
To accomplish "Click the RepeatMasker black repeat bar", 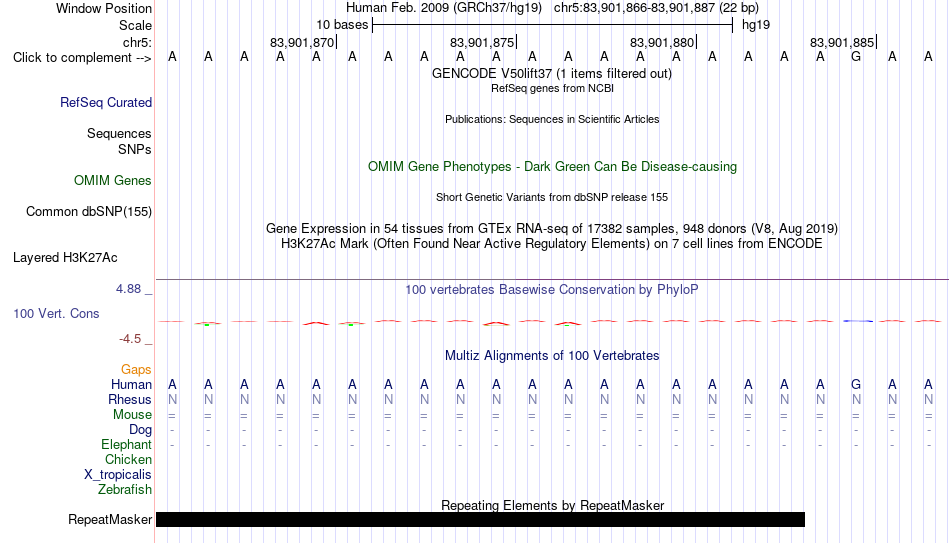I will [x=480, y=519].
